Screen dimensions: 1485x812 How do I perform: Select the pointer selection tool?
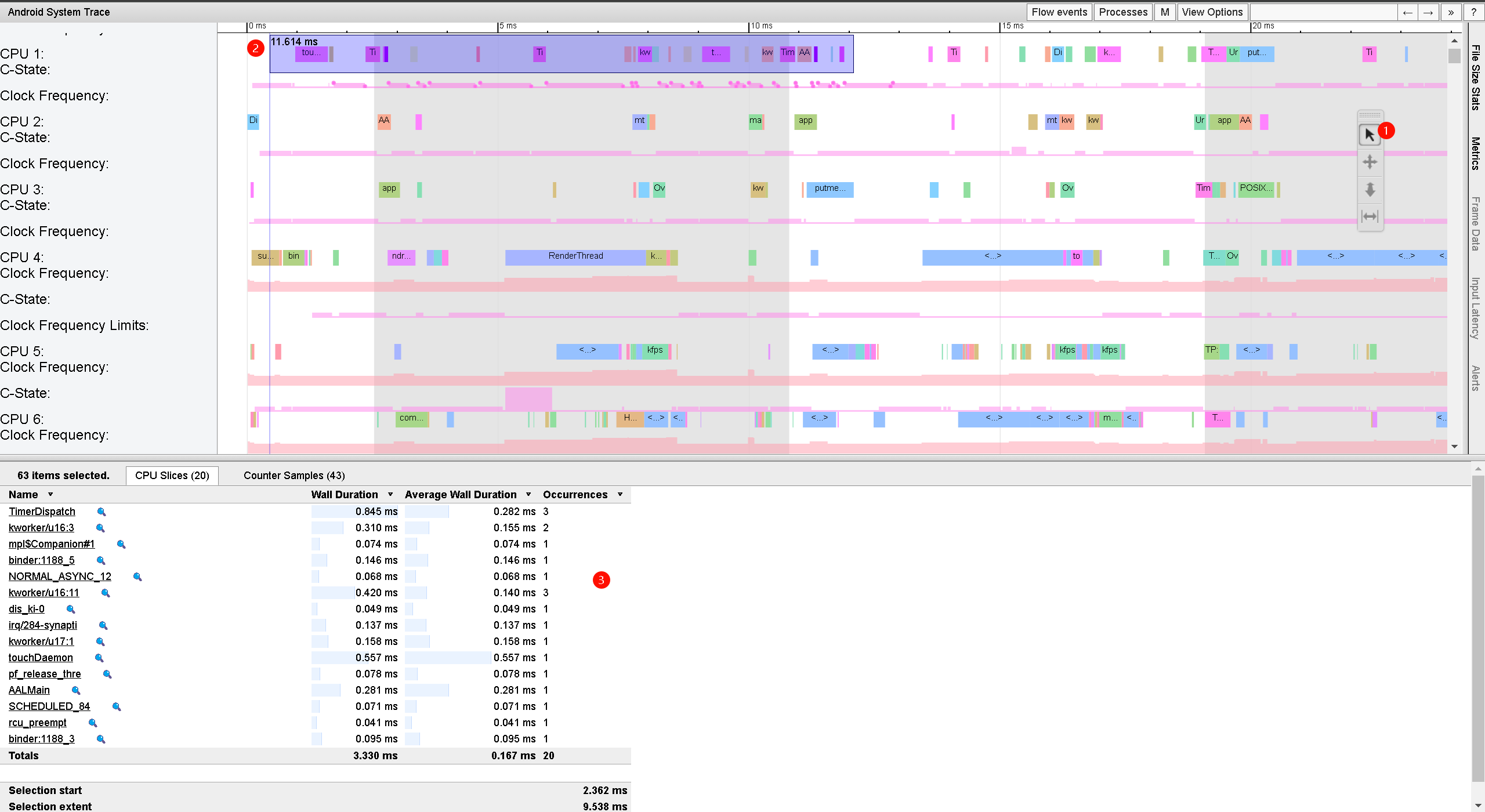coord(1369,135)
